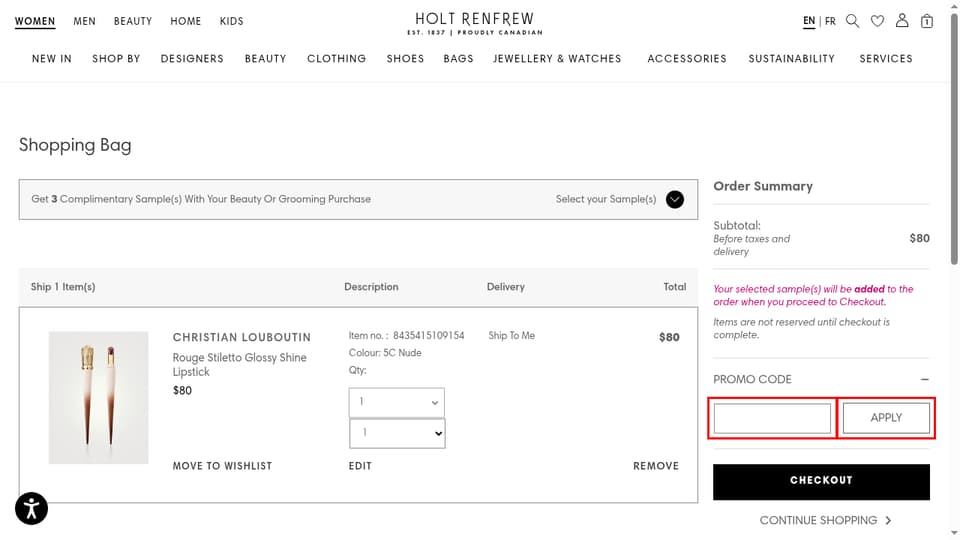Switch language to FR
Image resolution: width=960 pixels, height=540 pixels.
pyautogui.click(x=830, y=21)
